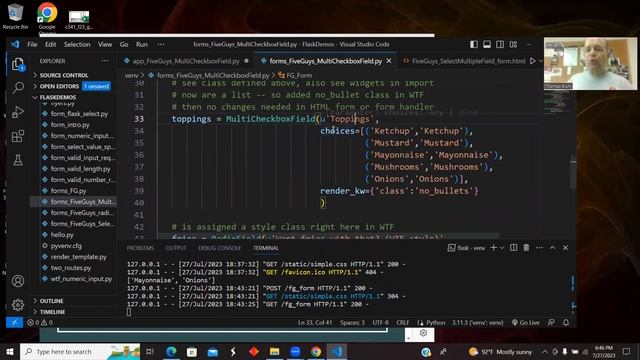640x360 pixels.
Task: Click the editor vertical scrollbar
Action: click(x=573, y=171)
